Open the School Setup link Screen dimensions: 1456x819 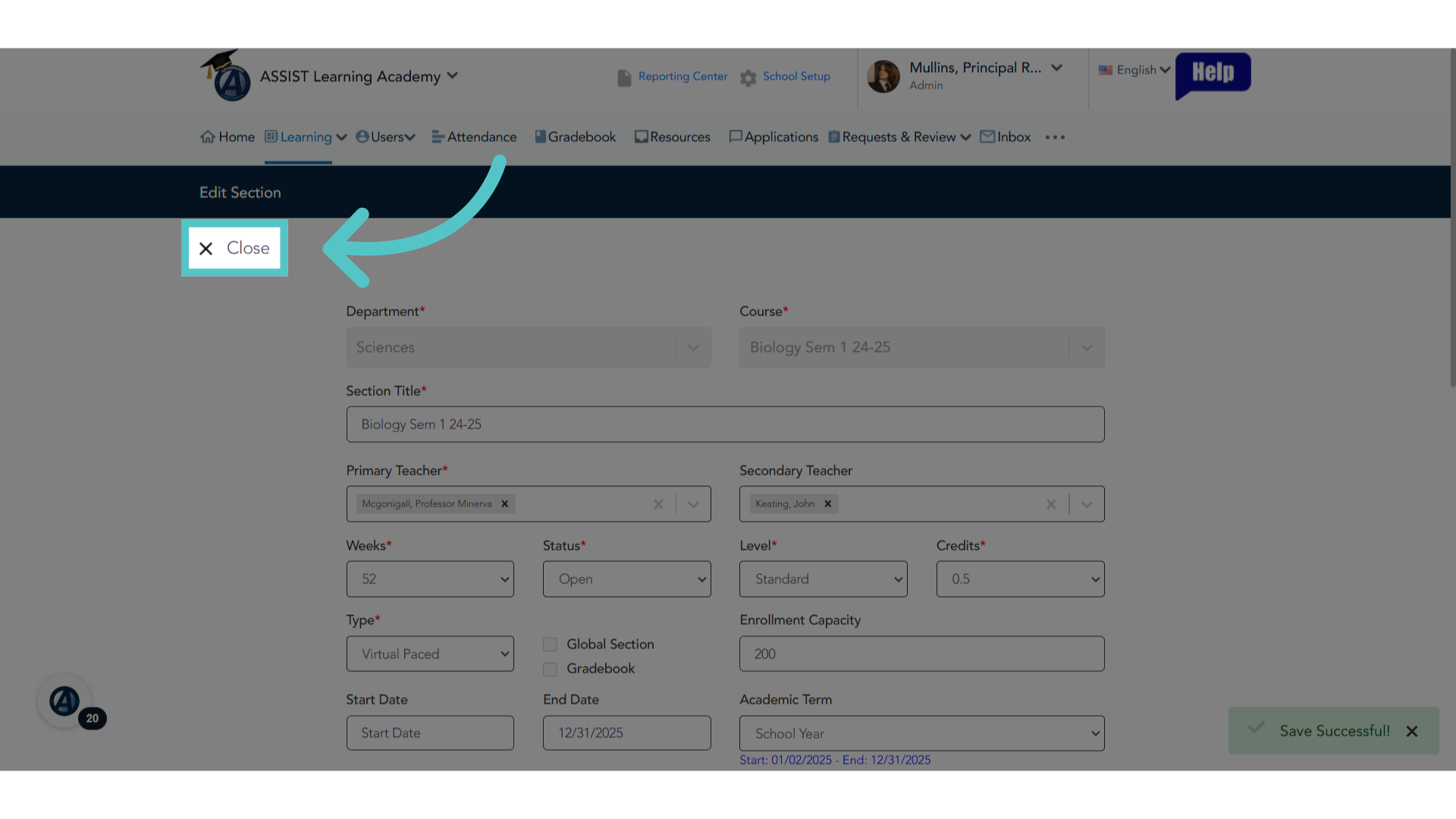[x=796, y=77]
